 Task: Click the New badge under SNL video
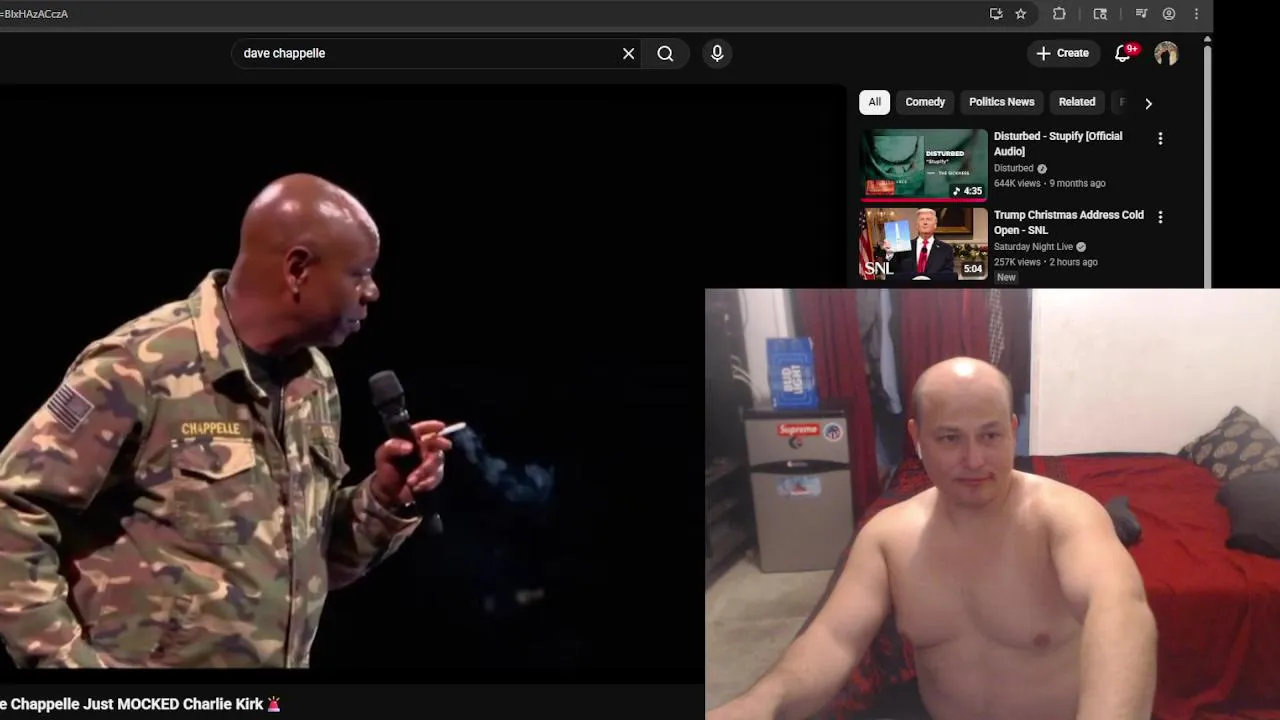pyautogui.click(x=1006, y=277)
